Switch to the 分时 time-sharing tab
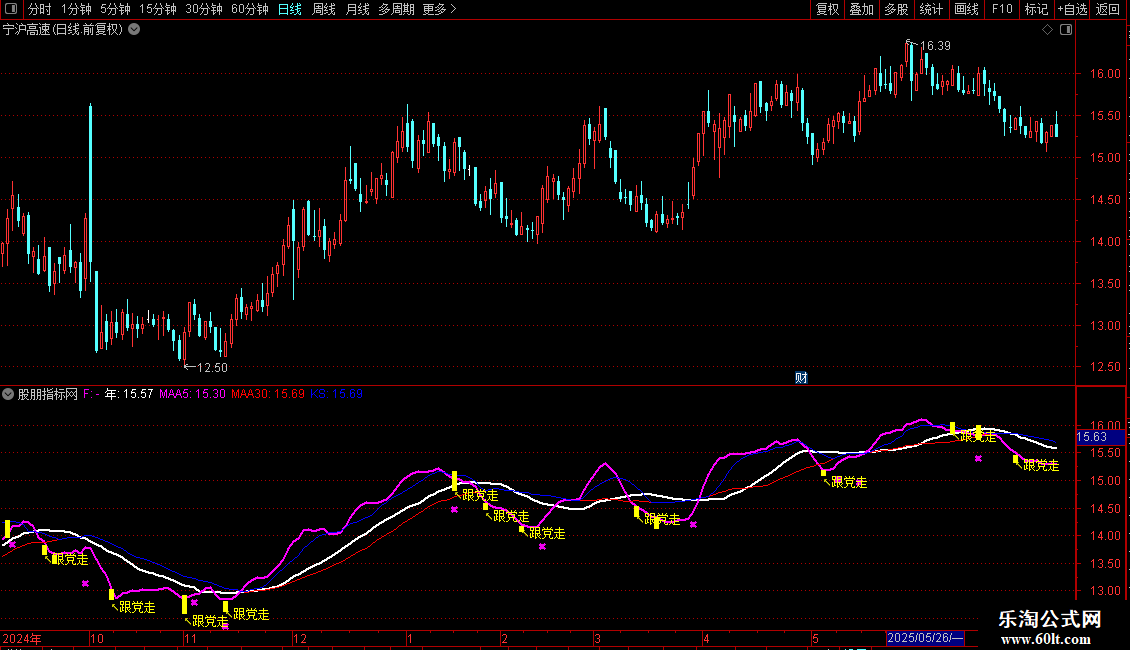This screenshot has height=650, width=1130. click(40, 9)
